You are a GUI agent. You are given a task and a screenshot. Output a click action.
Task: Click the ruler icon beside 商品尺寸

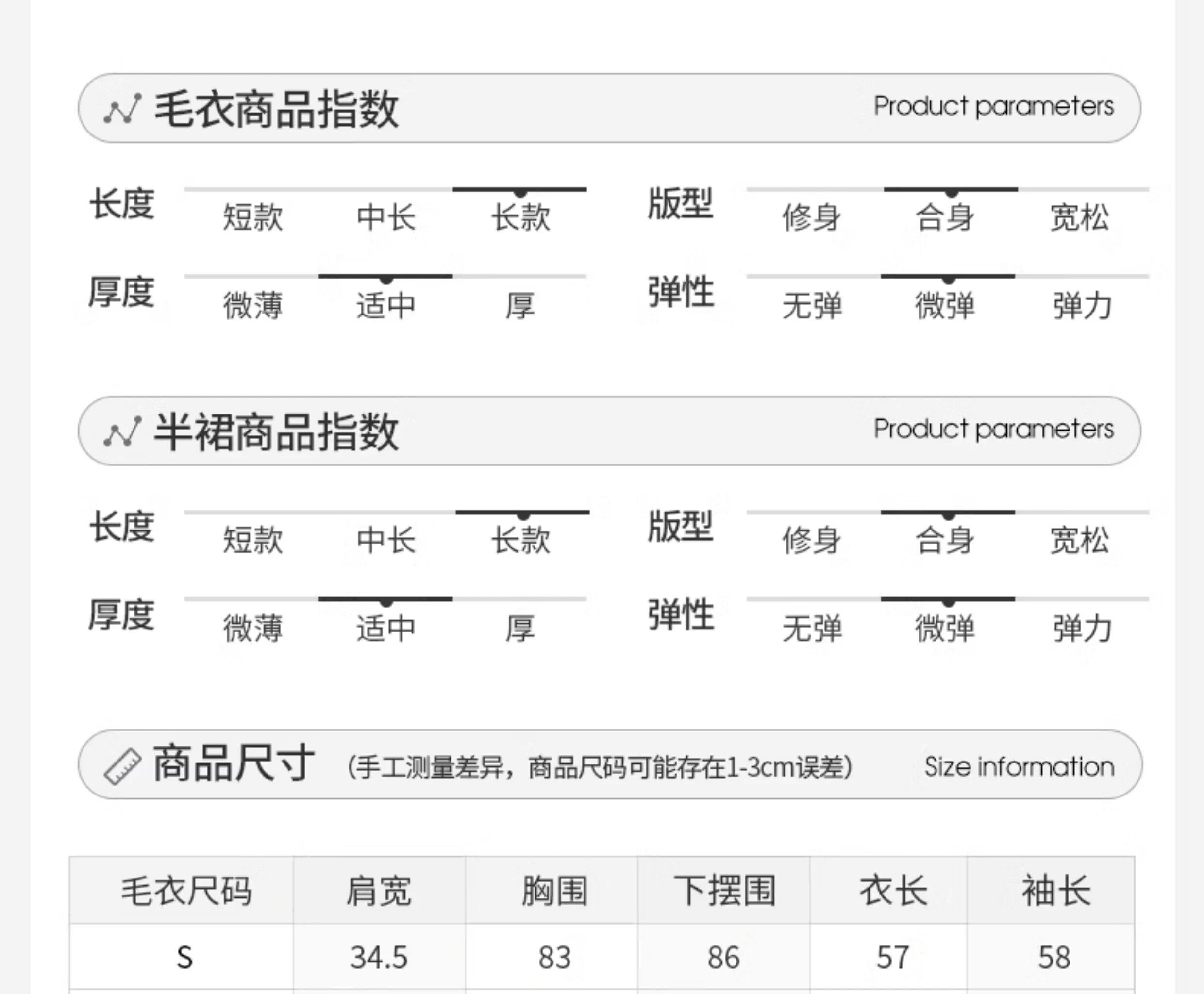122,766
